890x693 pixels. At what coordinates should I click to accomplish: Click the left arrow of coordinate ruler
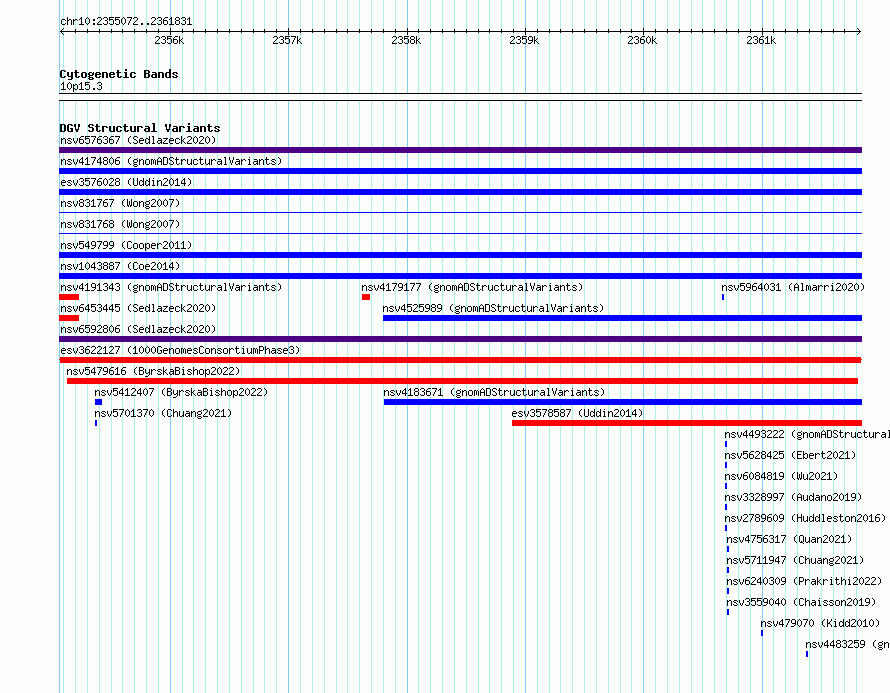click(x=62, y=32)
